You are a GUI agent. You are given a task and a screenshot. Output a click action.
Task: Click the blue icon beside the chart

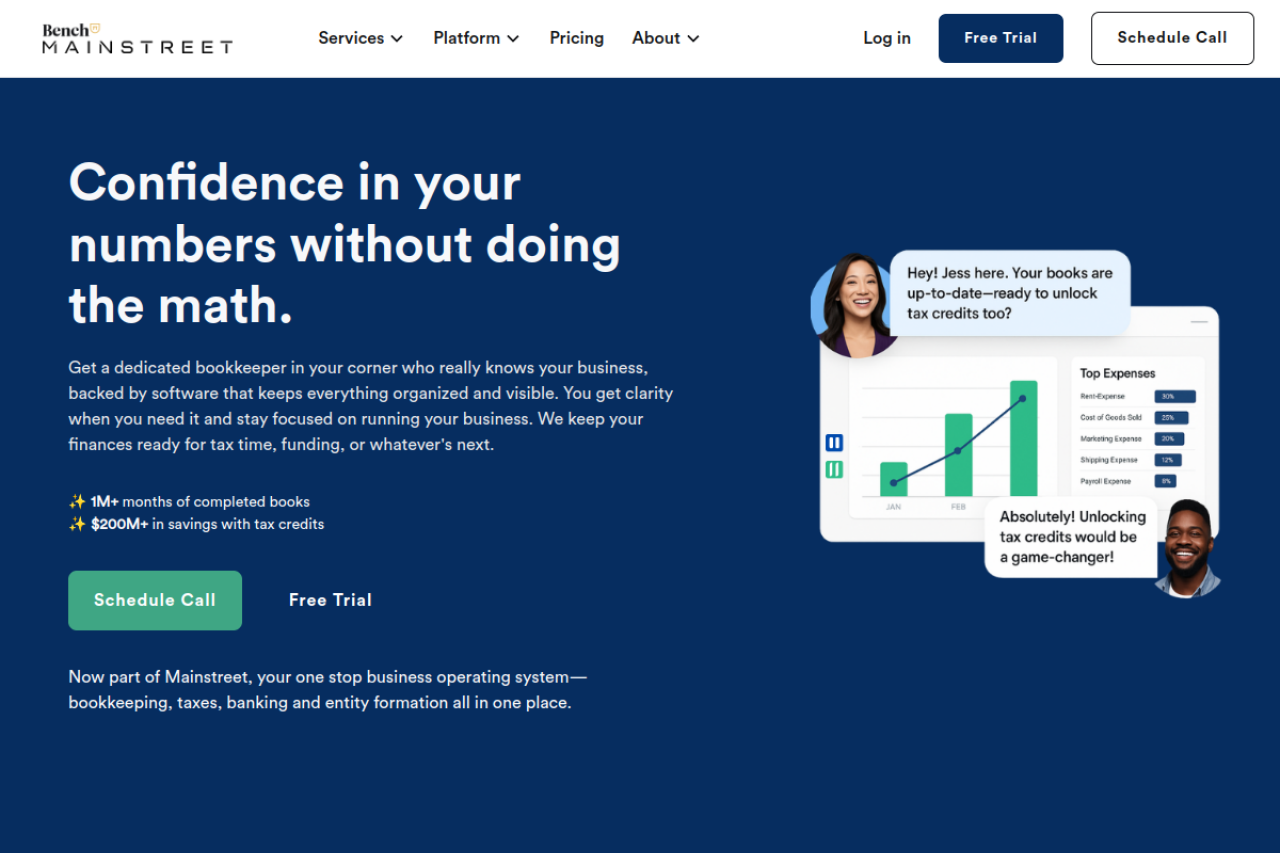(x=834, y=443)
